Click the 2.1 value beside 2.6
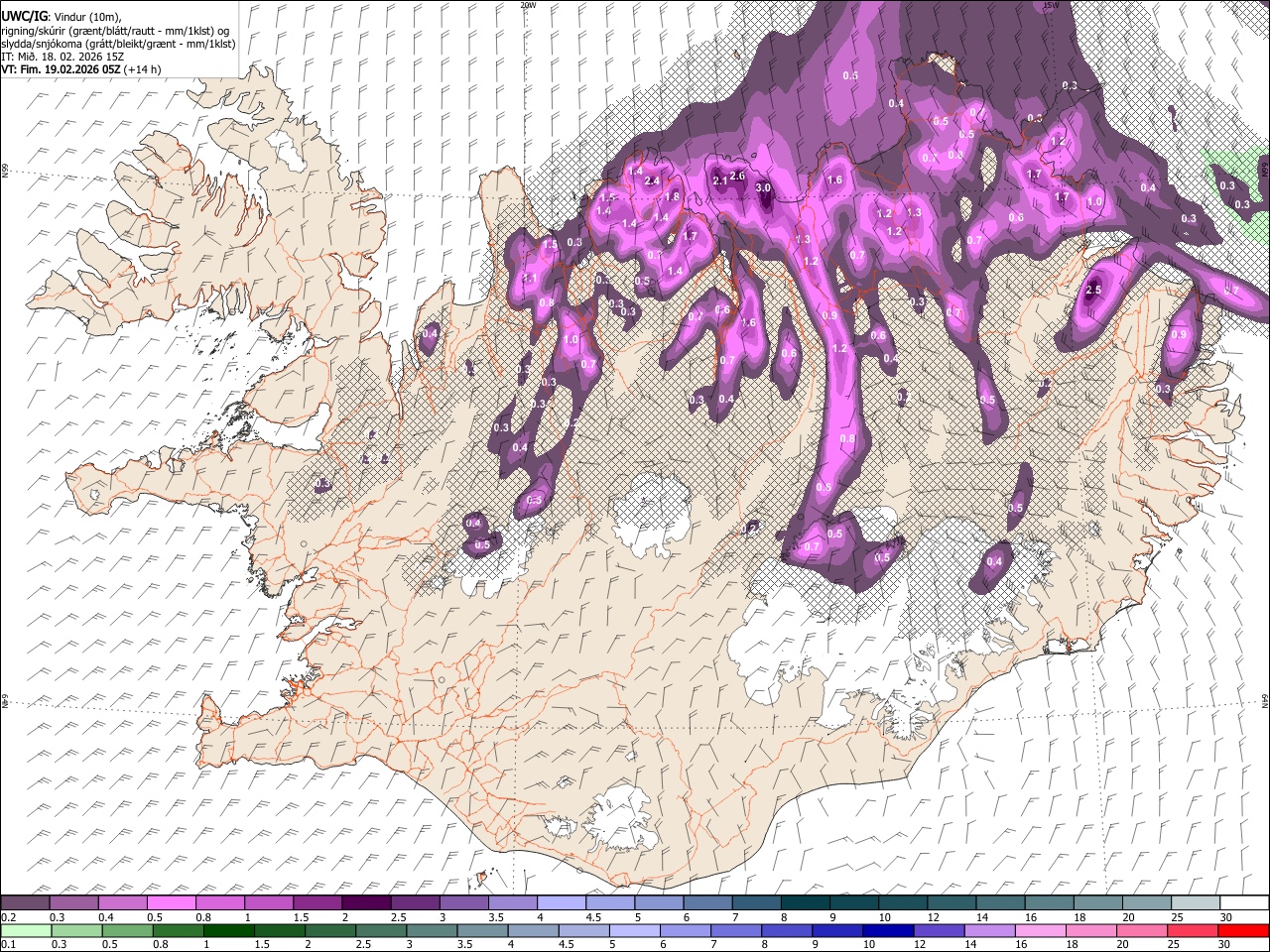This screenshot has width=1270, height=952. click(x=720, y=180)
